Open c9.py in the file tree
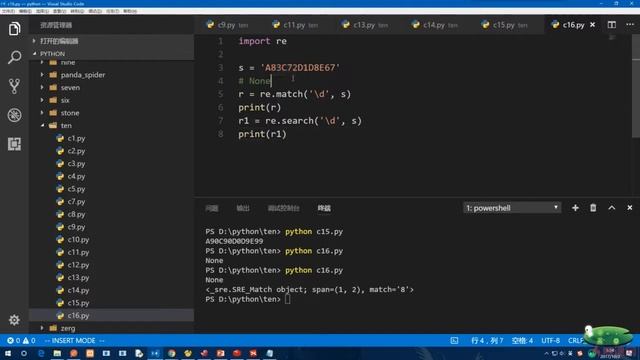 pos(112,227)
